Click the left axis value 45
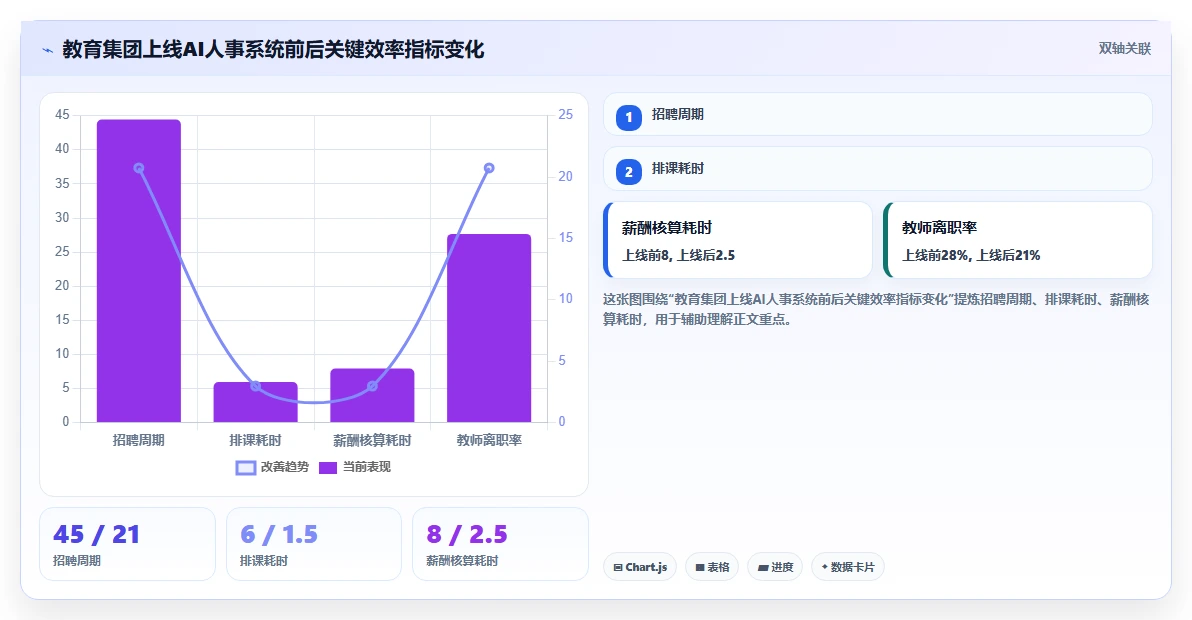 point(62,115)
